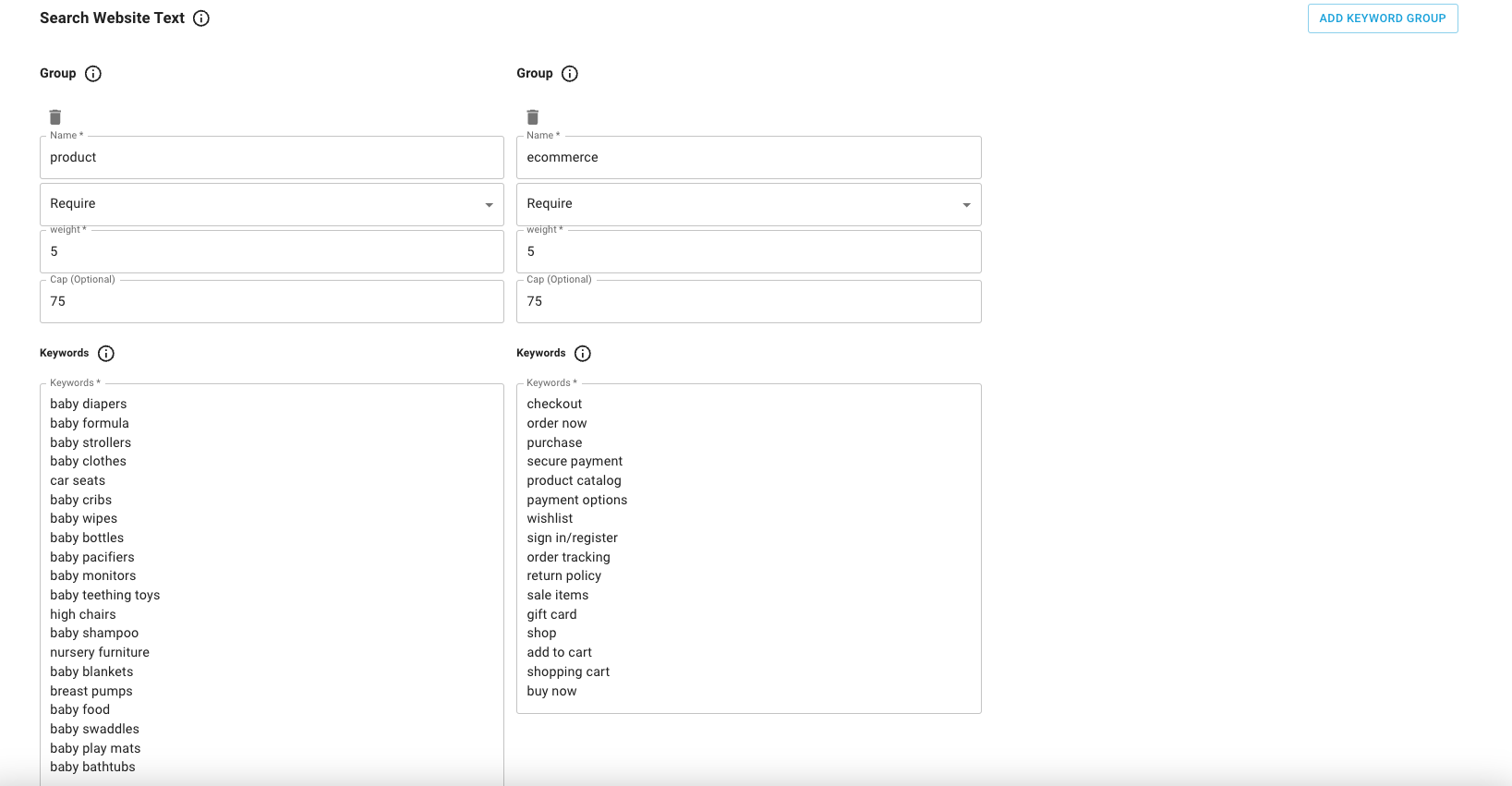Open Require dropdown in product group

click(x=272, y=204)
